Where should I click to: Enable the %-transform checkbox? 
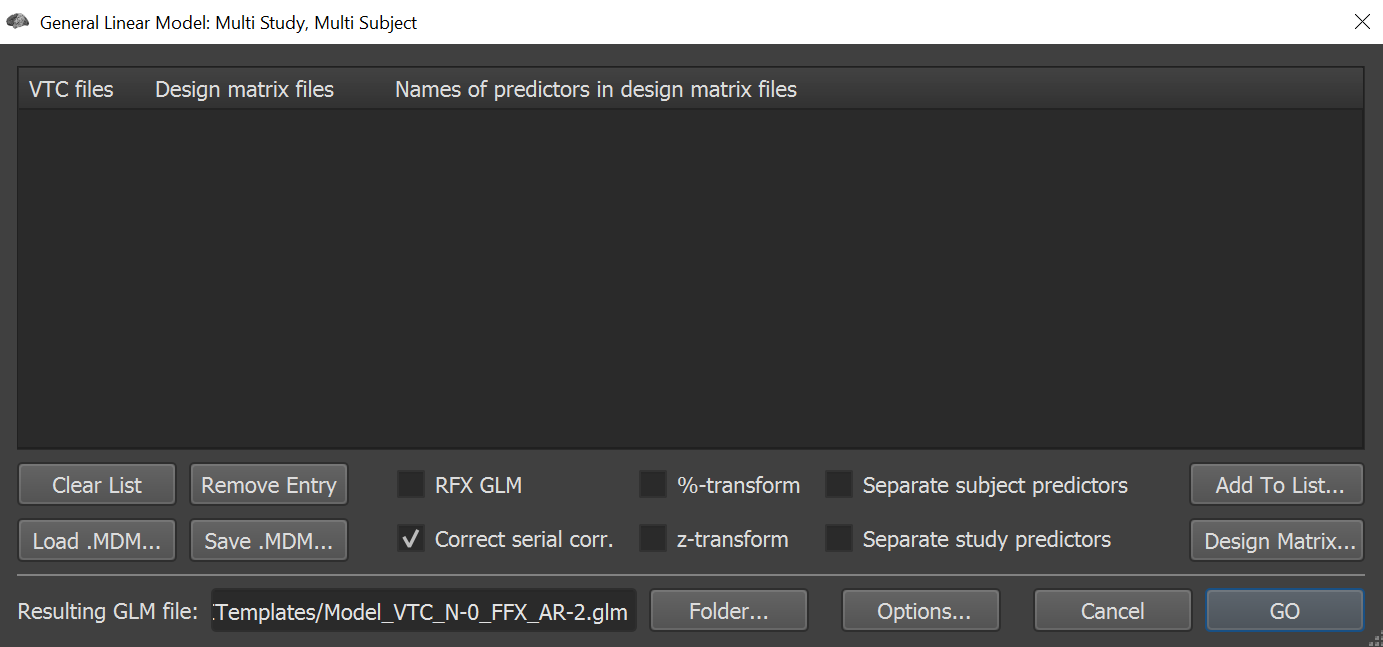[653, 485]
